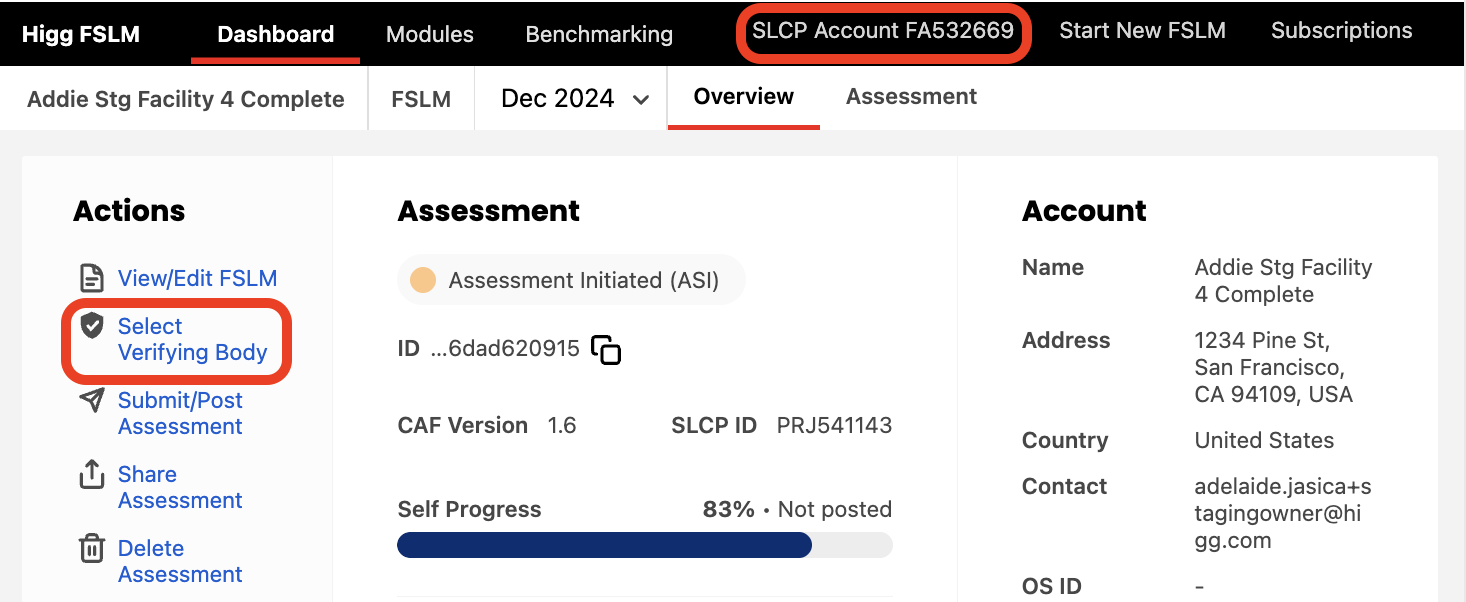Click the SLCP ID label

pyautogui.click(x=714, y=425)
